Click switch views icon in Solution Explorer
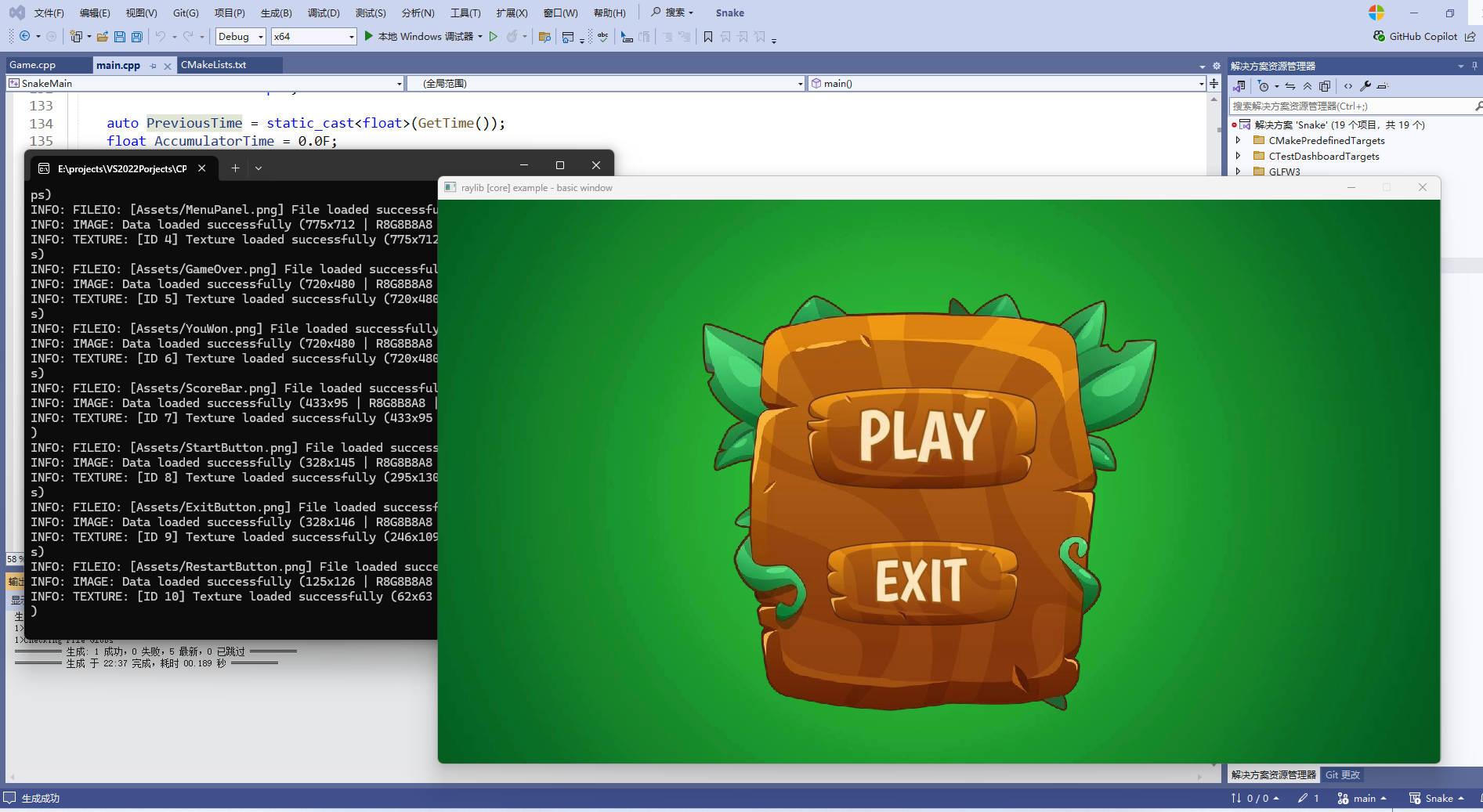 (x=1239, y=86)
